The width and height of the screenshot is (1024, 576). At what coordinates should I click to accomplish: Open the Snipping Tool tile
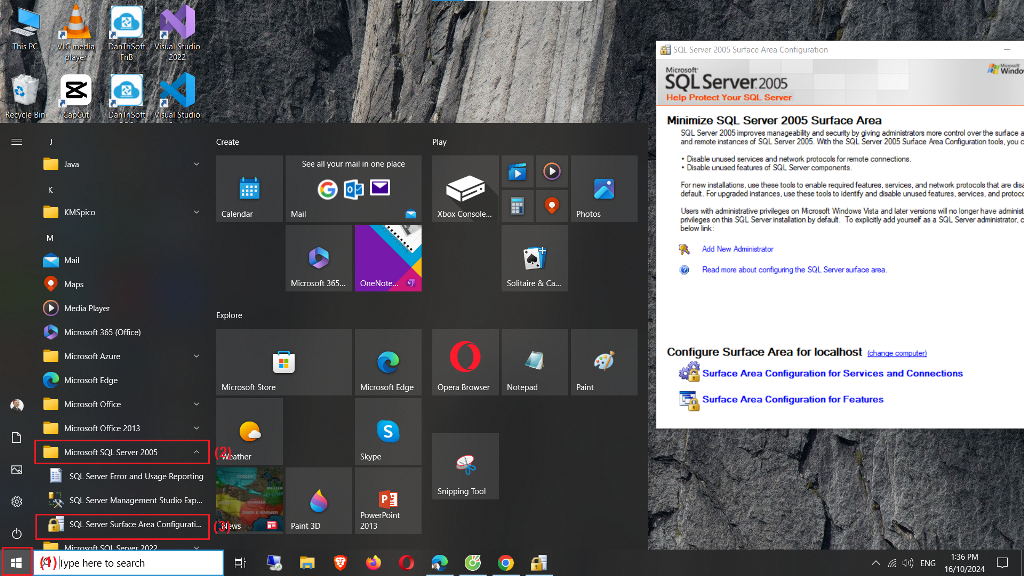coord(465,466)
